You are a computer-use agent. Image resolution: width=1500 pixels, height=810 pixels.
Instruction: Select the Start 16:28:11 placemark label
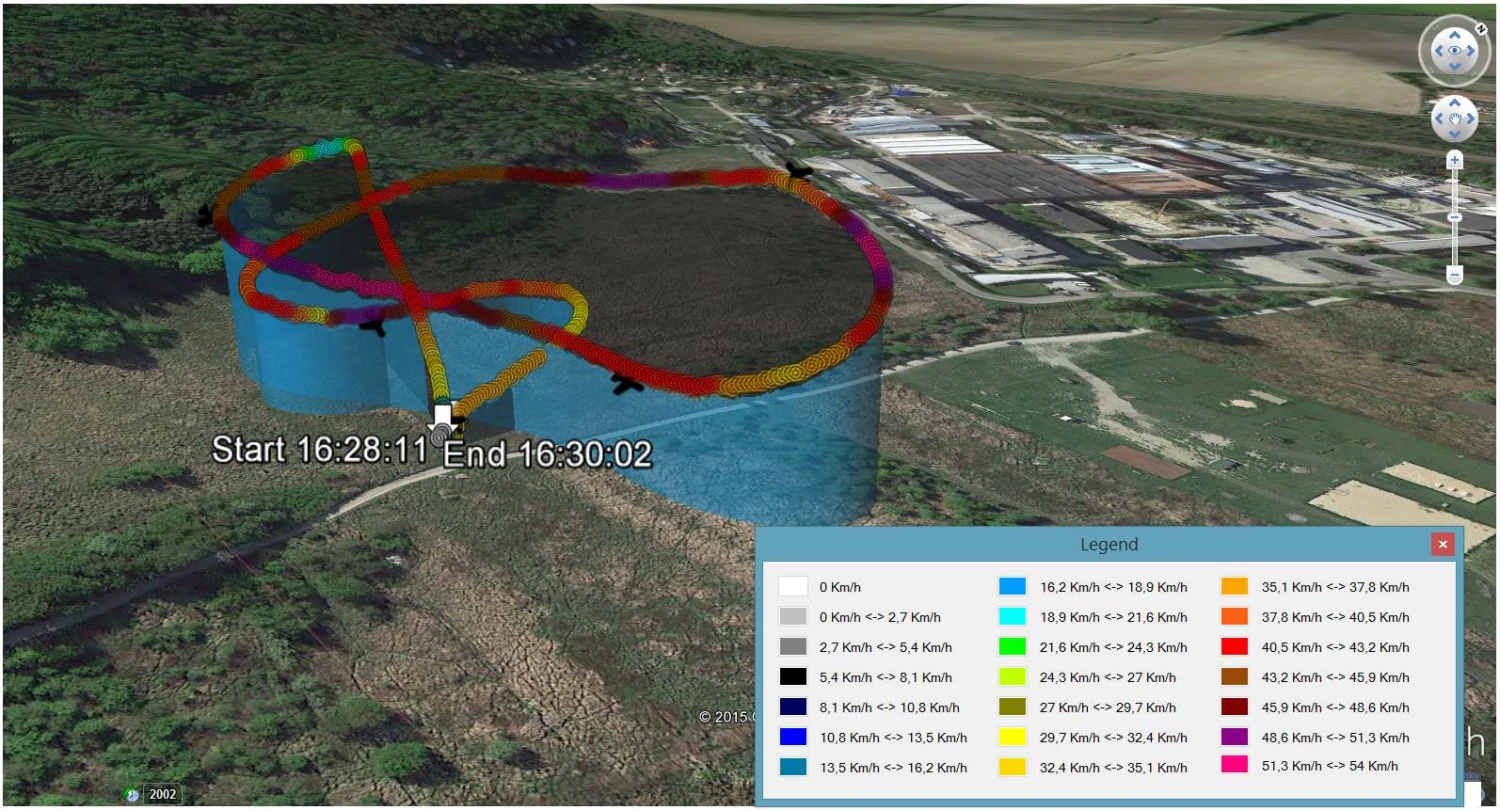click(x=320, y=449)
